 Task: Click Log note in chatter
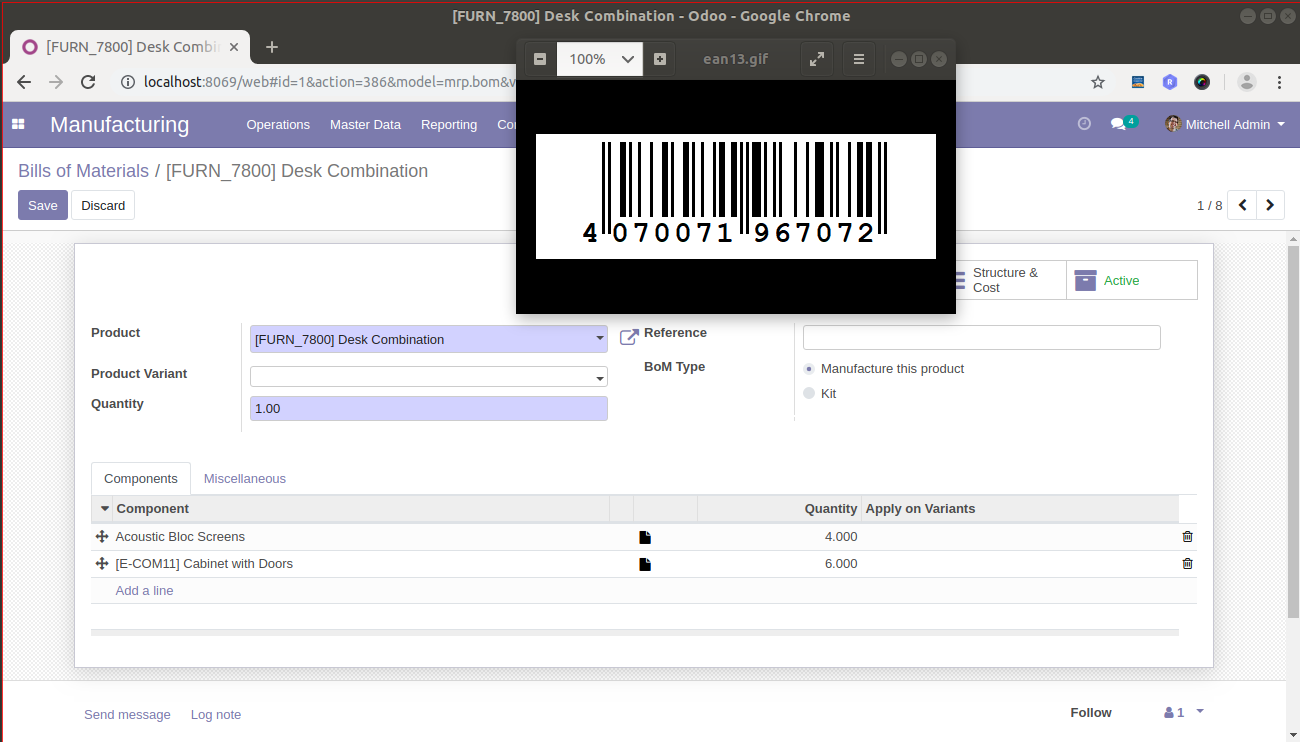[x=216, y=715]
